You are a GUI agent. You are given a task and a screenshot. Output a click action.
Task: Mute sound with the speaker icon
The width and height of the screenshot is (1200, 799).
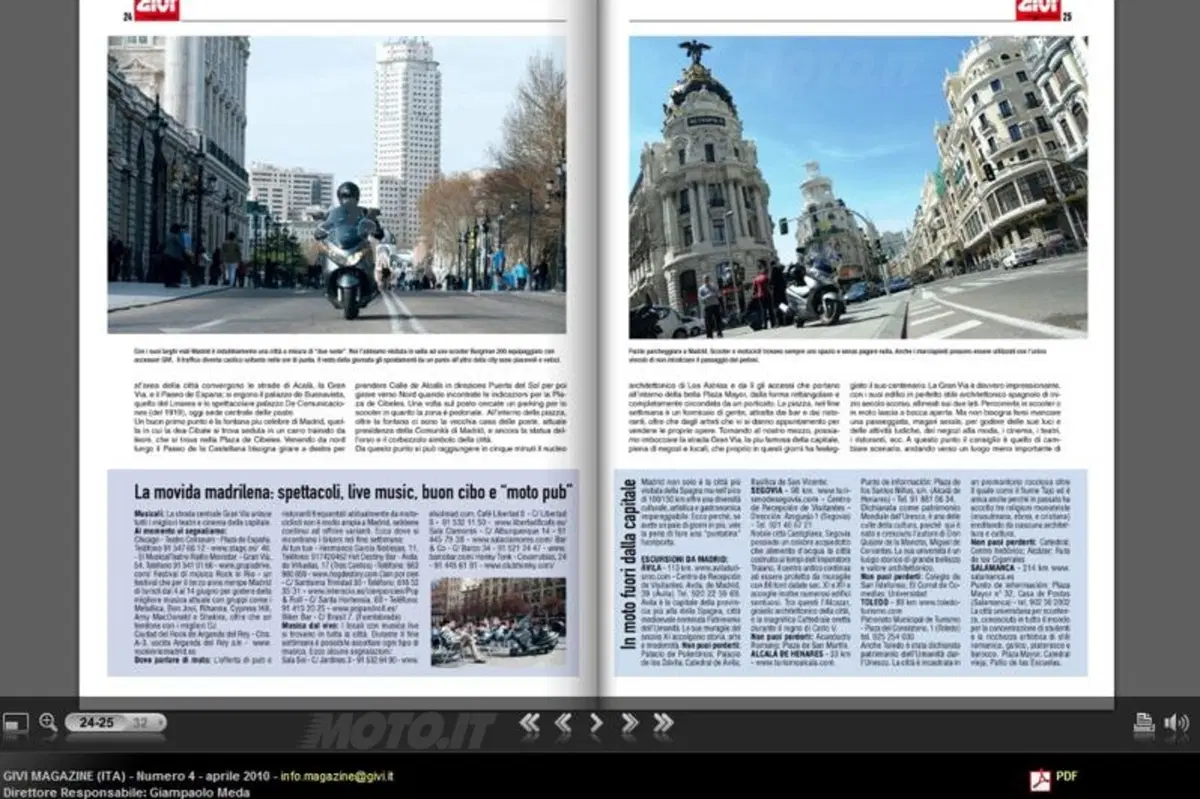(1177, 723)
